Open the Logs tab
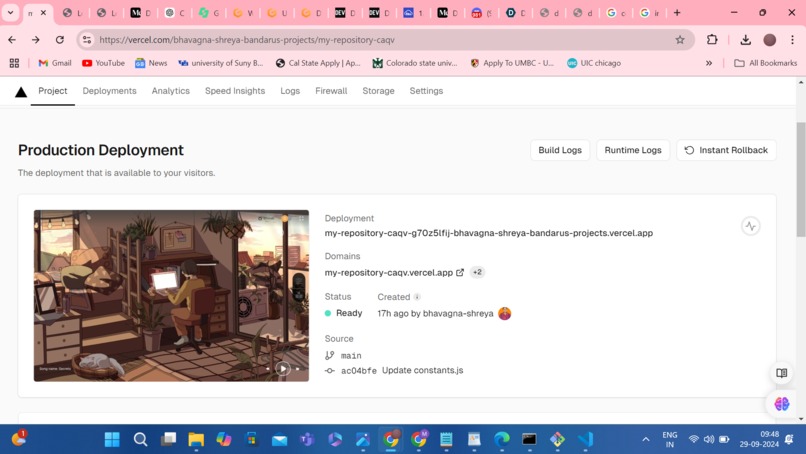806x454 pixels. tap(290, 91)
